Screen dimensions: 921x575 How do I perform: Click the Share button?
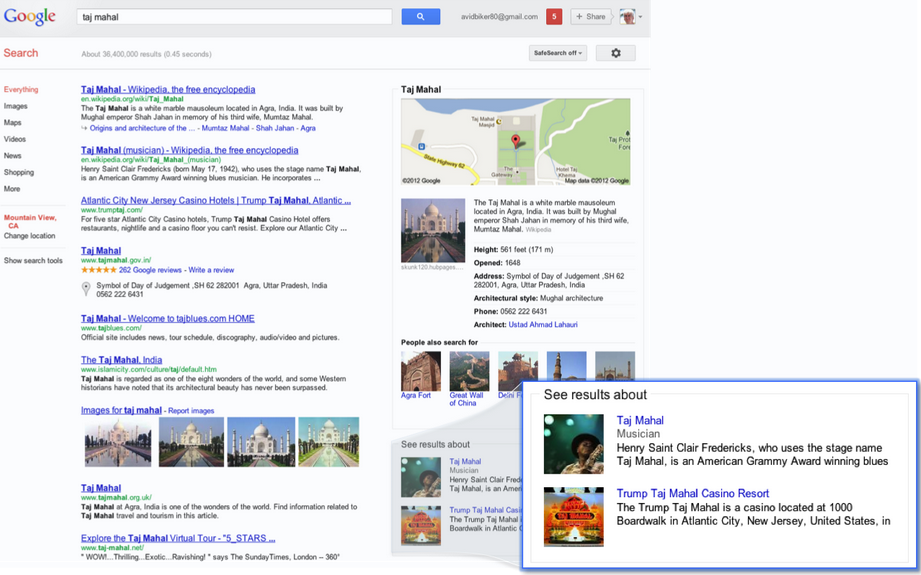(591, 17)
